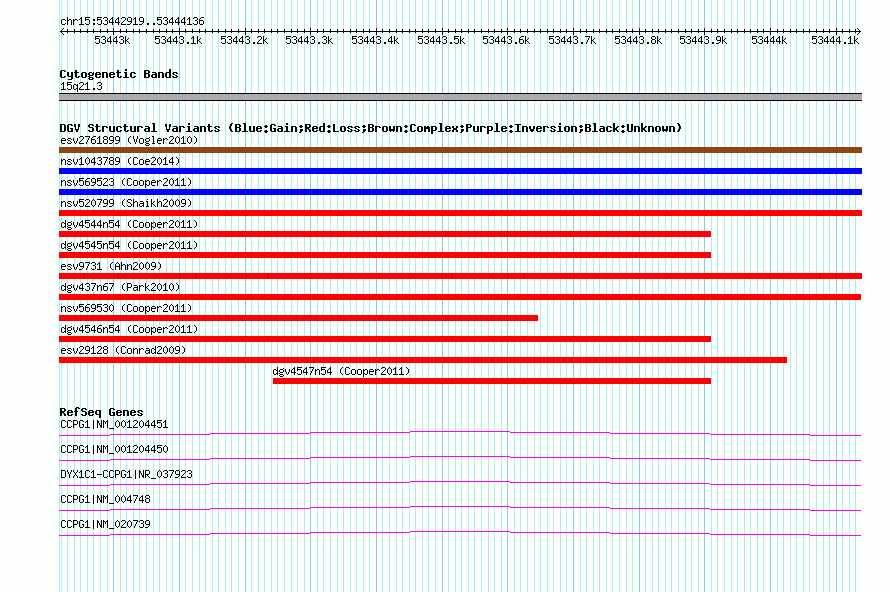Viewport: 890px width, 592px height.
Task: Open the dgv4547n54 (Cooper2011) label
Action: (341, 371)
